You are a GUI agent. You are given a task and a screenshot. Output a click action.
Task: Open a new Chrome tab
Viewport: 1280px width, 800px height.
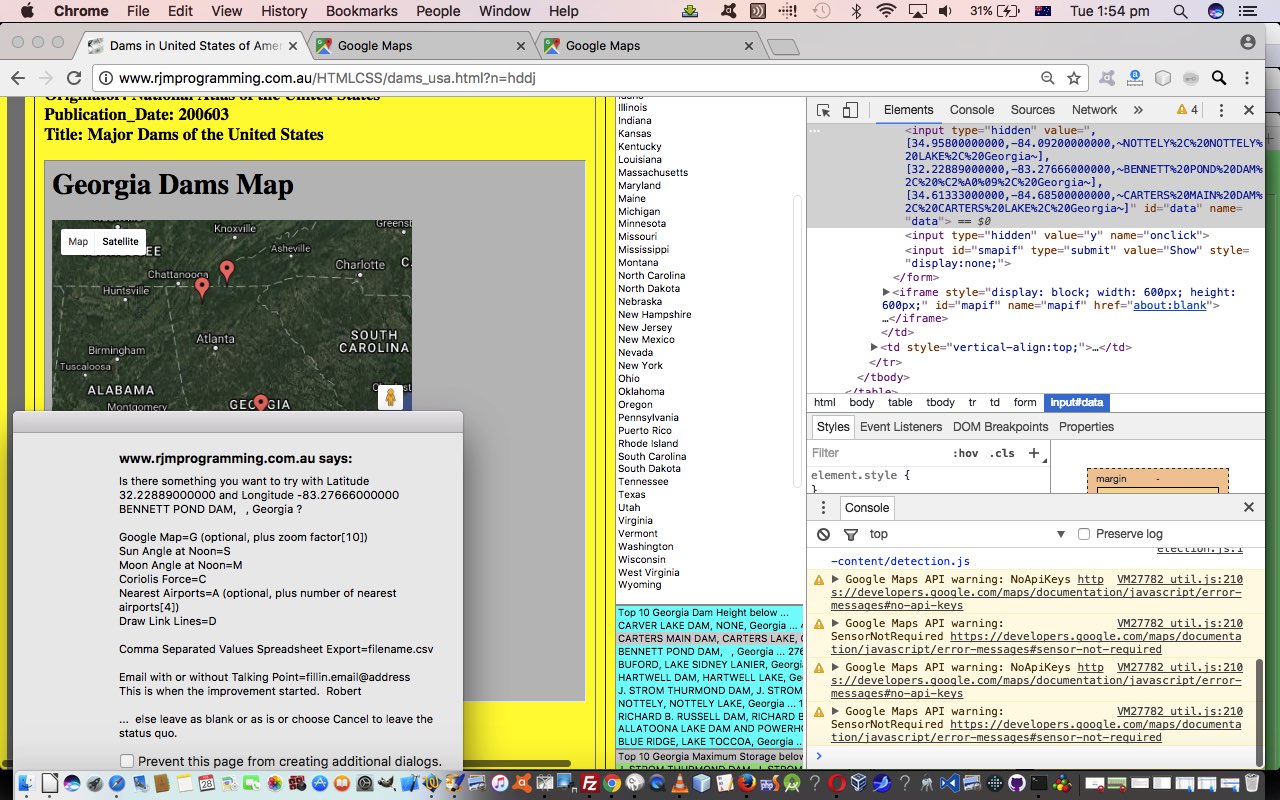pyautogui.click(x=783, y=46)
